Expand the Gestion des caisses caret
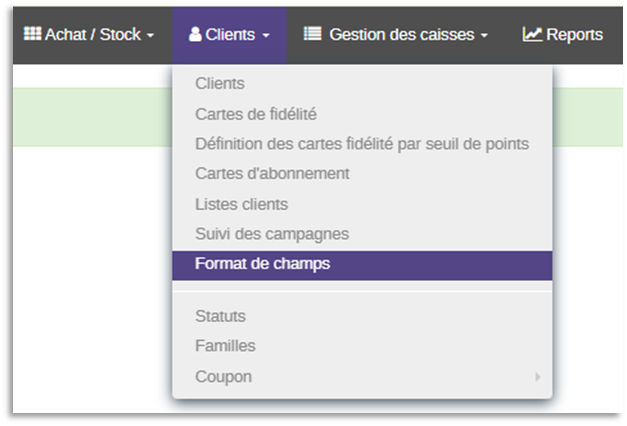The height and width of the screenshot is (426, 627). click(484, 35)
